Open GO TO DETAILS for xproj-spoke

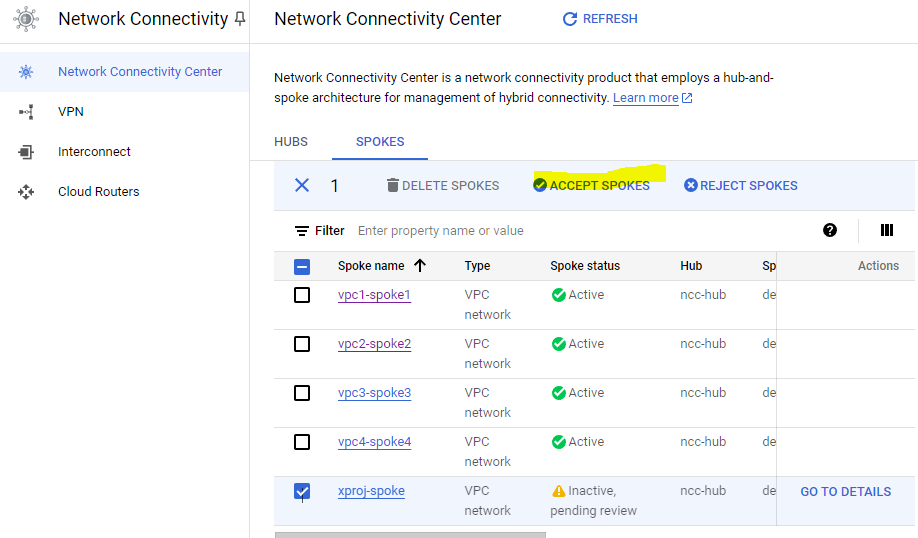[845, 492]
